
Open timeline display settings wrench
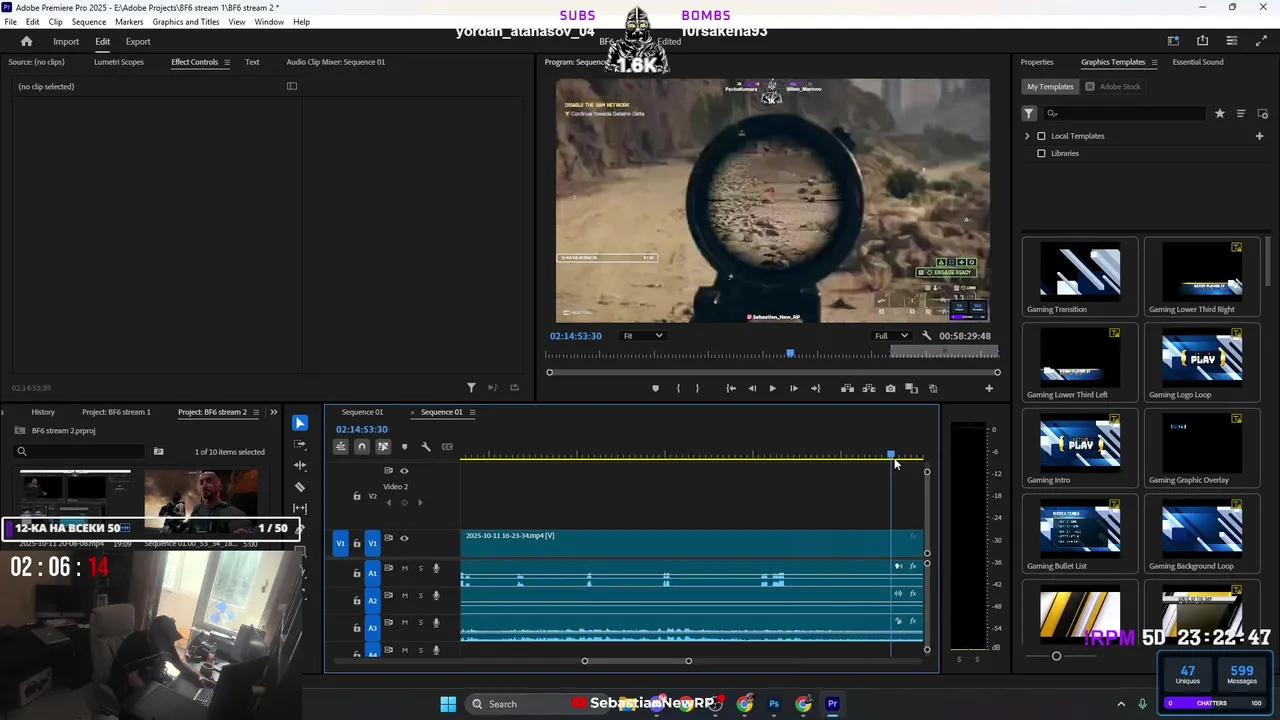click(x=426, y=447)
